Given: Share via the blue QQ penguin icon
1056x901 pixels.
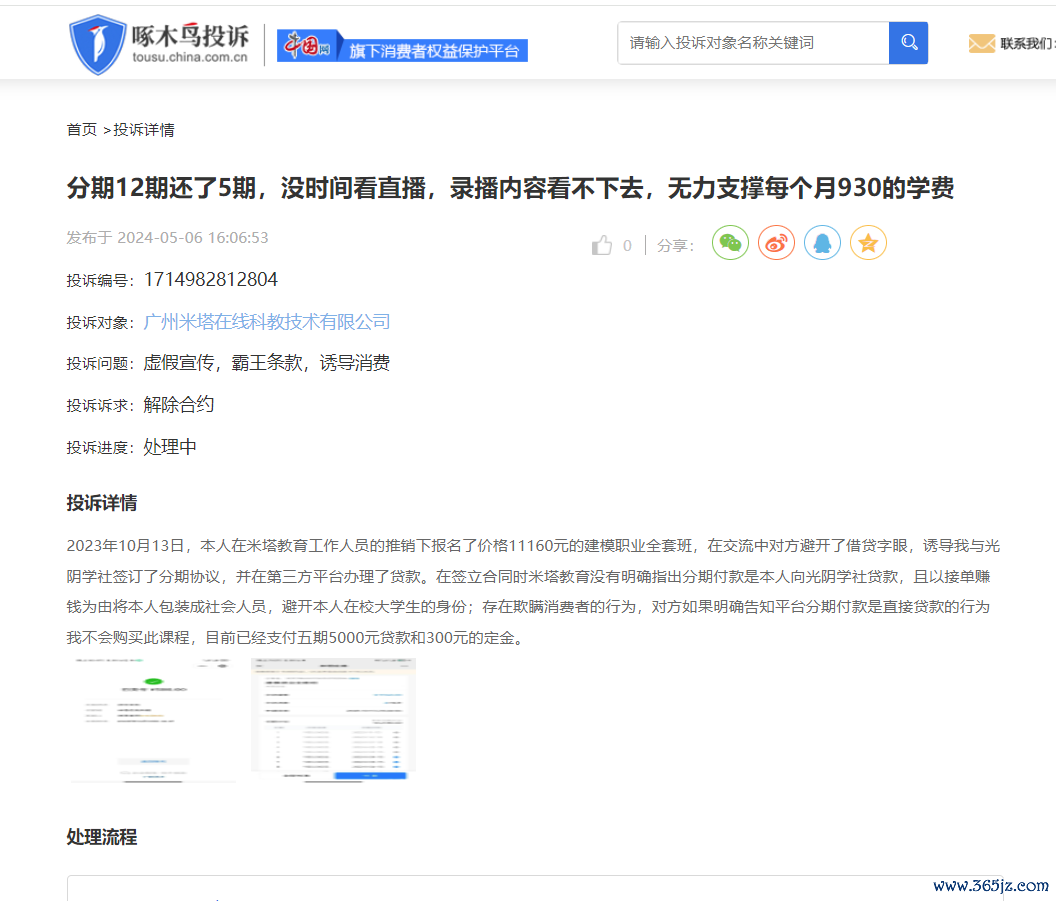Looking at the screenshot, I should (x=822, y=243).
